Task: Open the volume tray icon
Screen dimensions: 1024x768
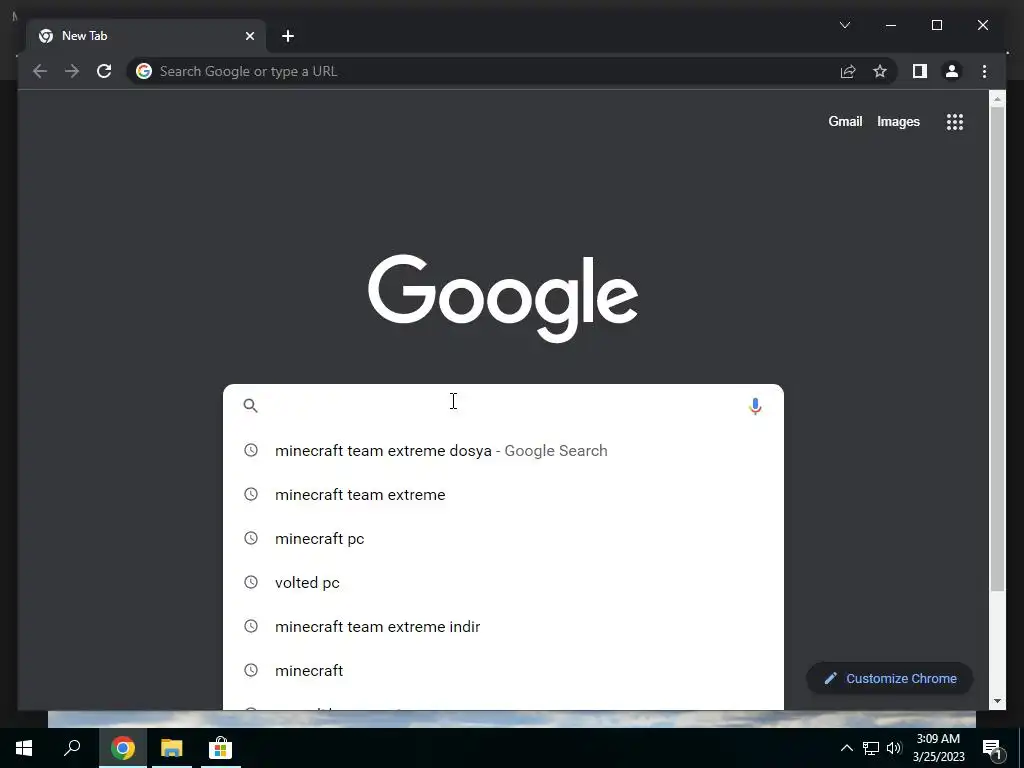Action: coord(894,748)
